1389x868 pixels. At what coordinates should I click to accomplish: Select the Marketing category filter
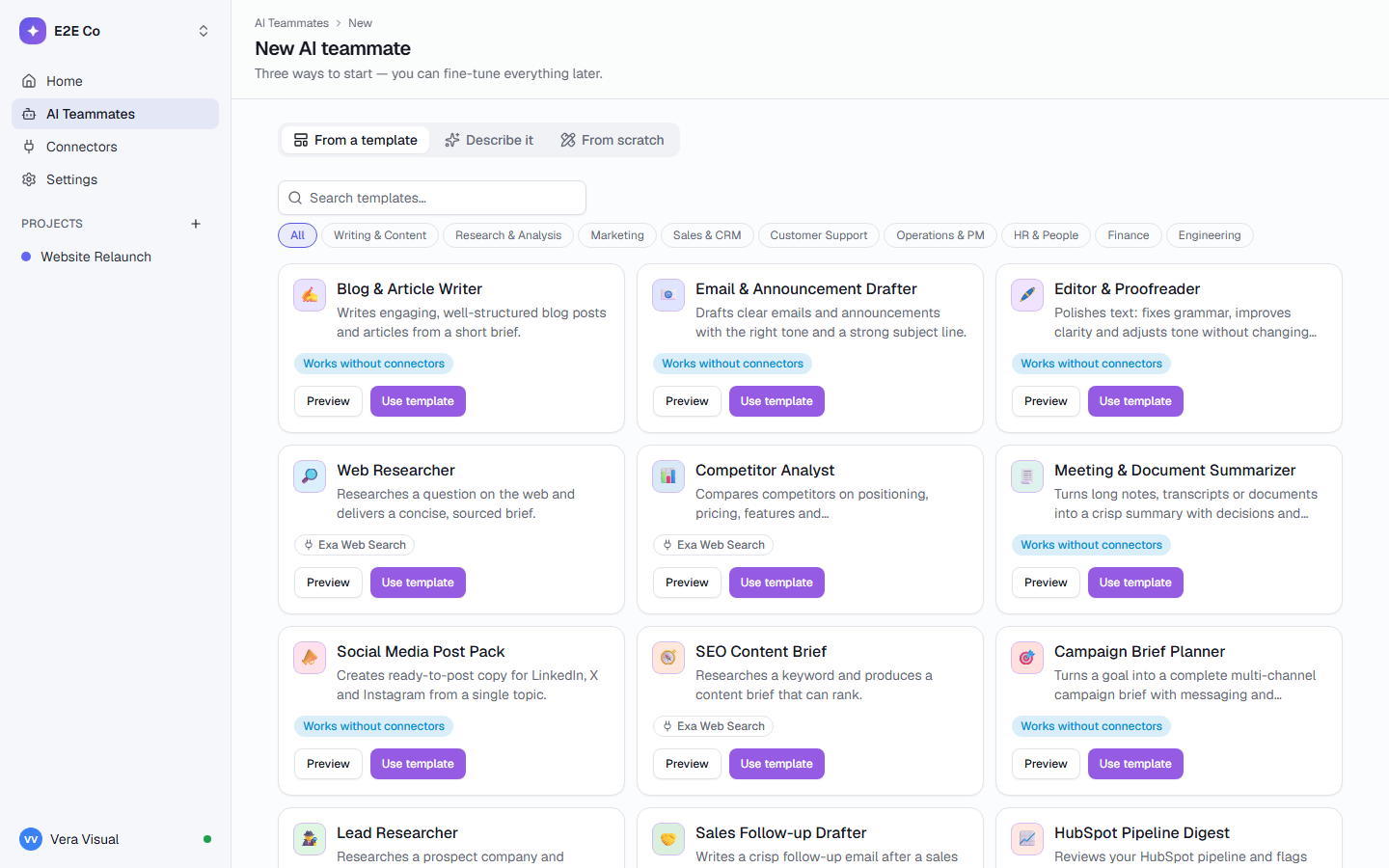[x=617, y=235]
